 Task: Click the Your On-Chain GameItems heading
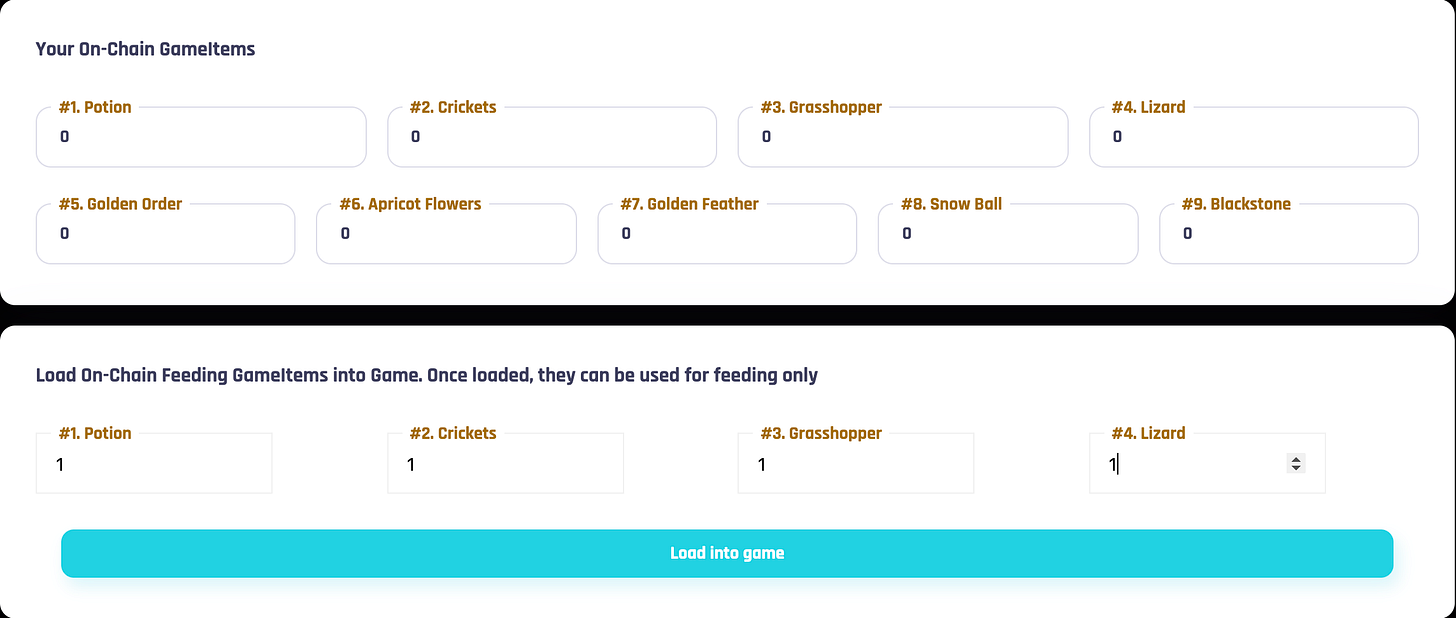coord(145,49)
